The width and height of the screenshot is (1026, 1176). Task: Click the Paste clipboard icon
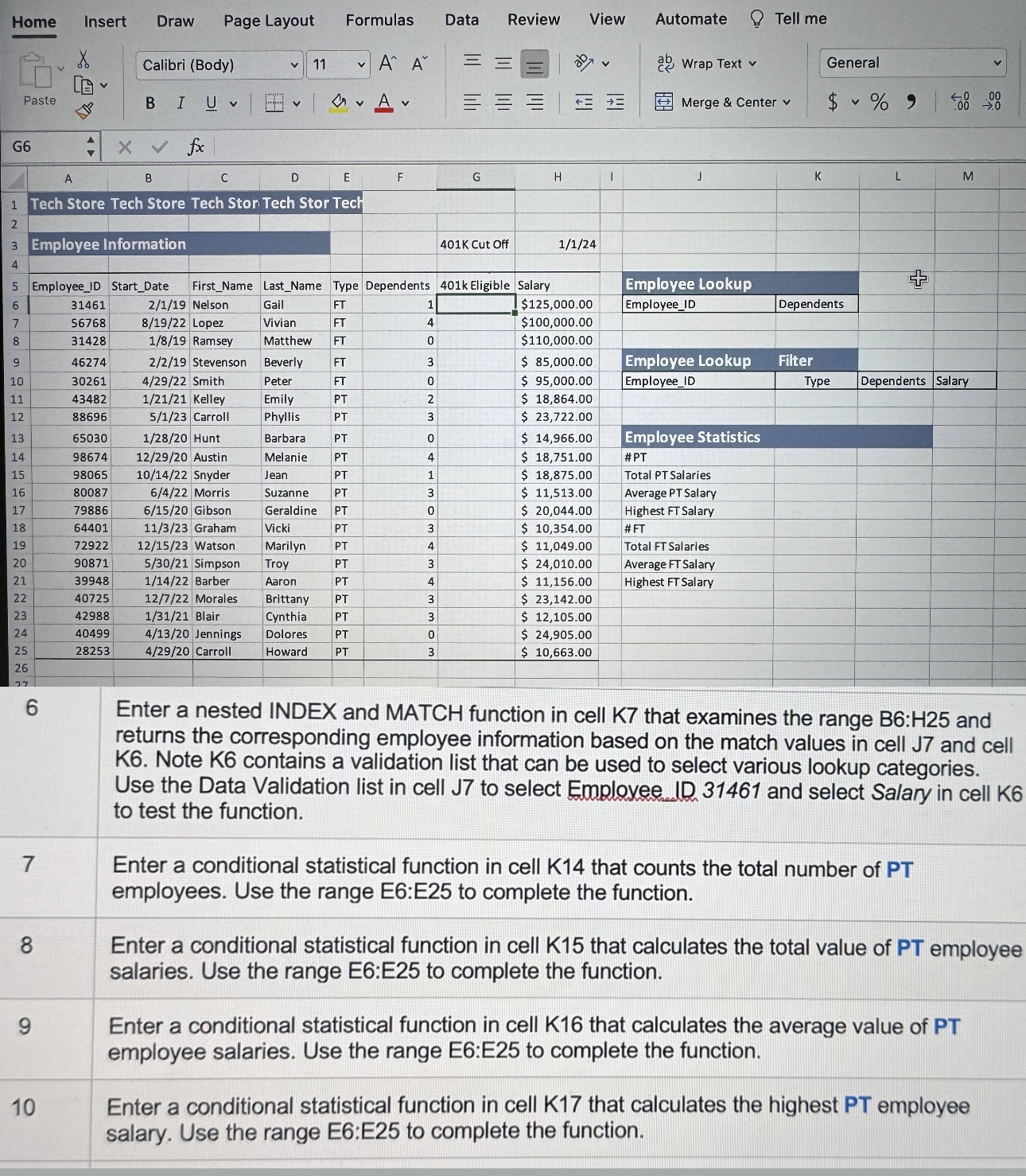pyautogui.click(x=34, y=70)
